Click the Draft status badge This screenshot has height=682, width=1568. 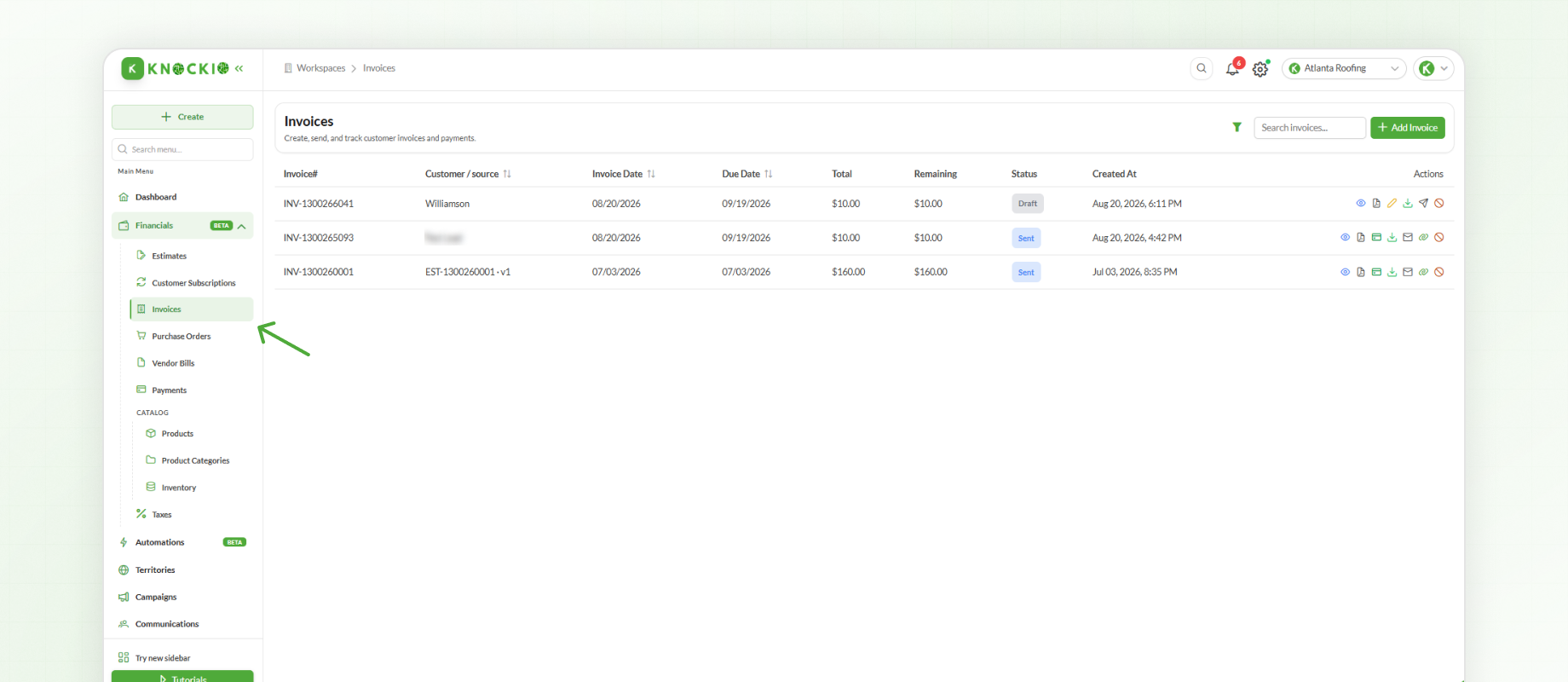(x=1028, y=204)
